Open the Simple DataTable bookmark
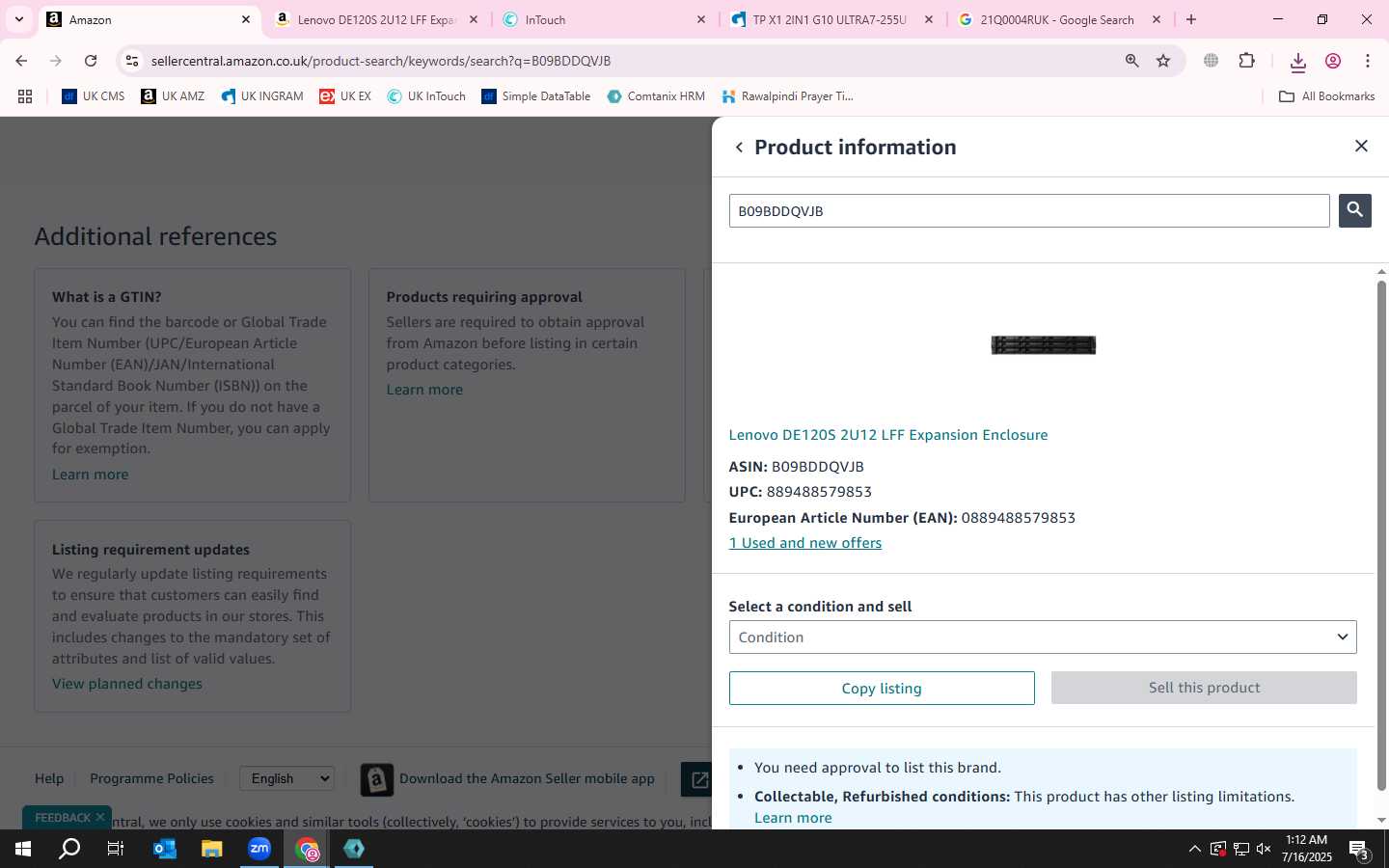Image resolution: width=1389 pixels, height=868 pixels. coord(536,96)
